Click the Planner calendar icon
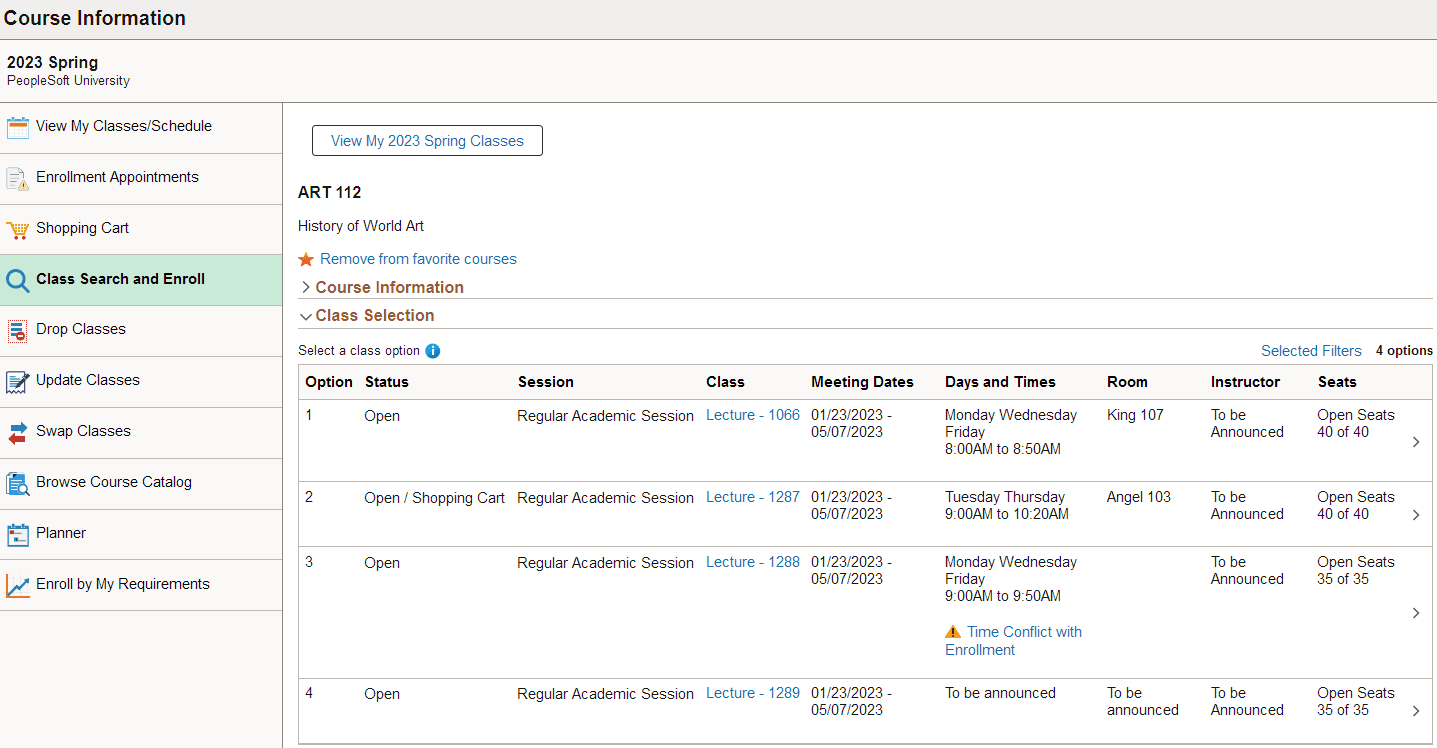This screenshot has width=1437, height=748. 18,534
